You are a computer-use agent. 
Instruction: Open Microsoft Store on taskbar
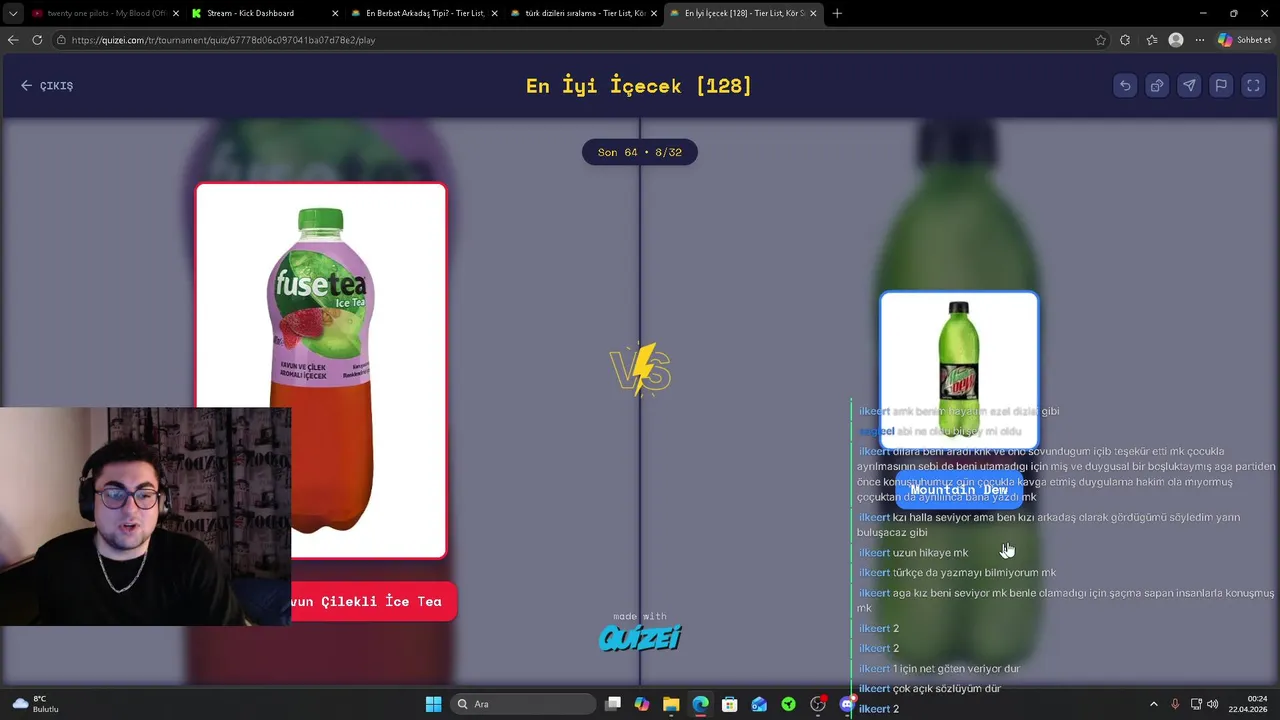click(x=730, y=704)
